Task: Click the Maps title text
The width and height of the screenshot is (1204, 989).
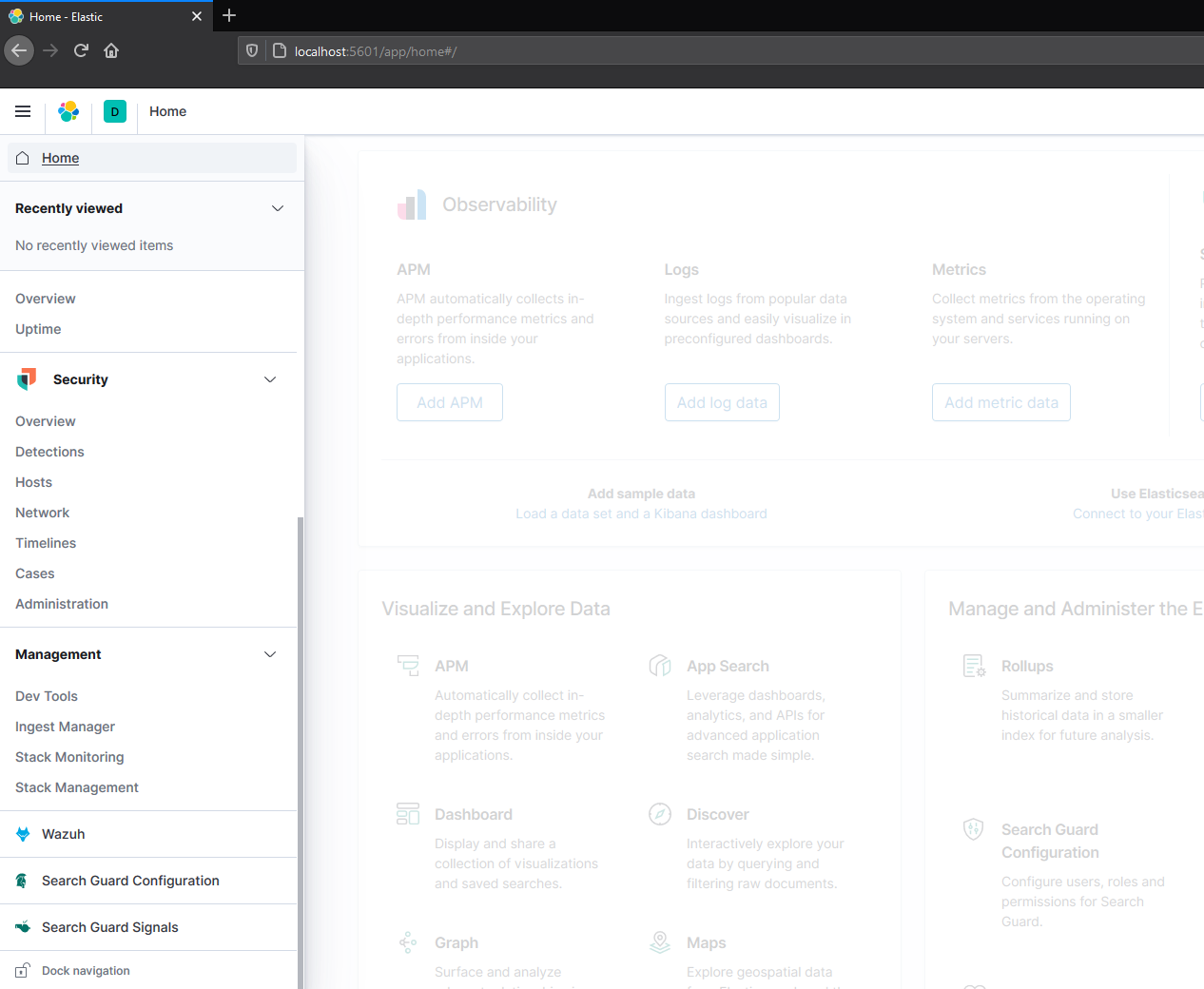Action: tap(707, 942)
